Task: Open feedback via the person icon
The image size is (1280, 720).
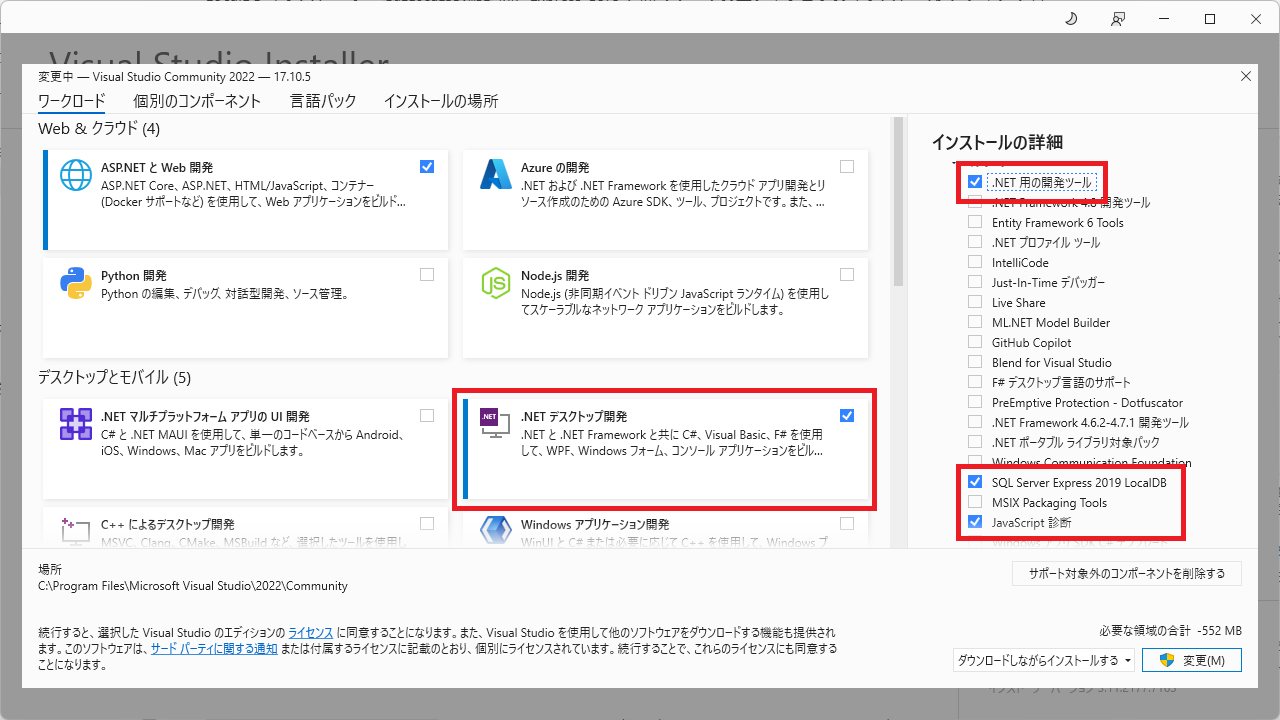Action: point(1117,18)
